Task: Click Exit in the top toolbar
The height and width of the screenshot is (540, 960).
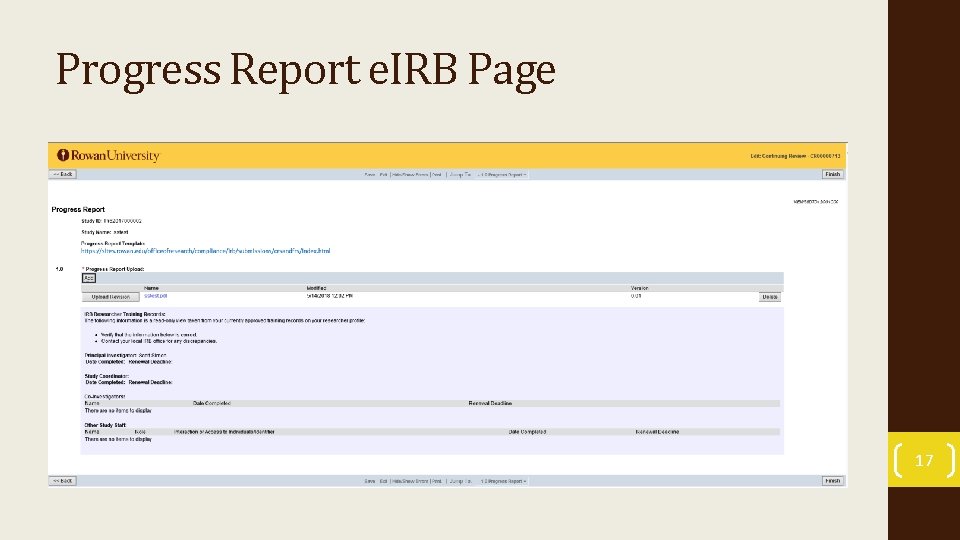Action: point(383,174)
